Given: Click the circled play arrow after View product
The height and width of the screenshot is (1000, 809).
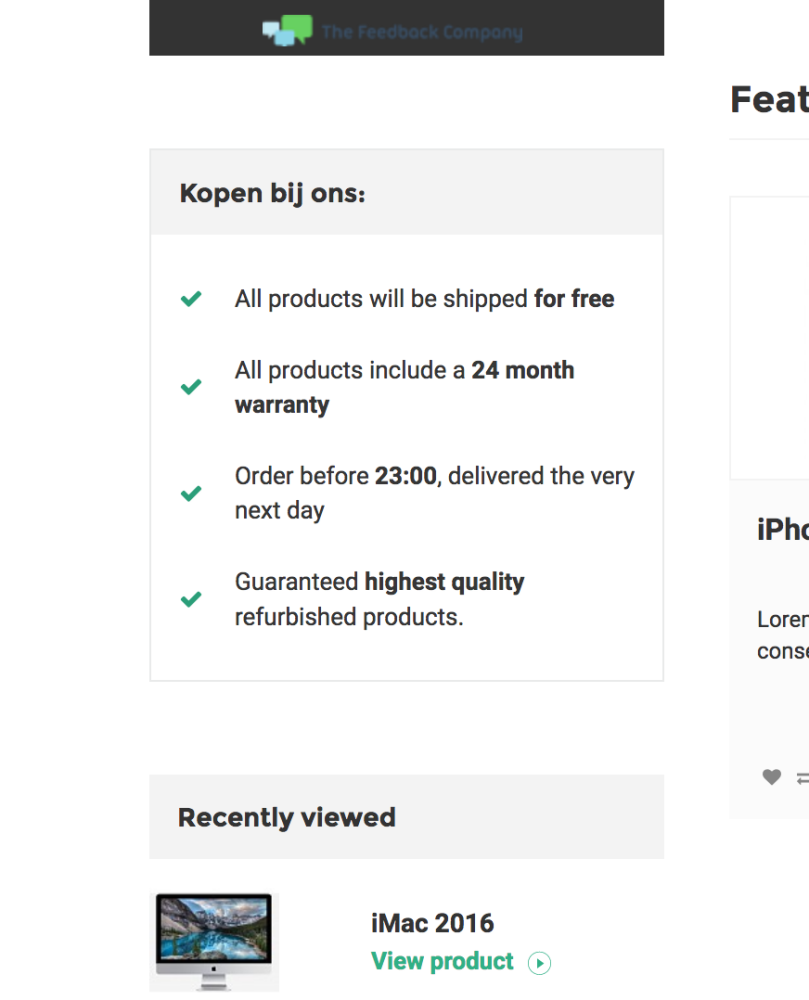Looking at the screenshot, I should click(x=539, y=962).
